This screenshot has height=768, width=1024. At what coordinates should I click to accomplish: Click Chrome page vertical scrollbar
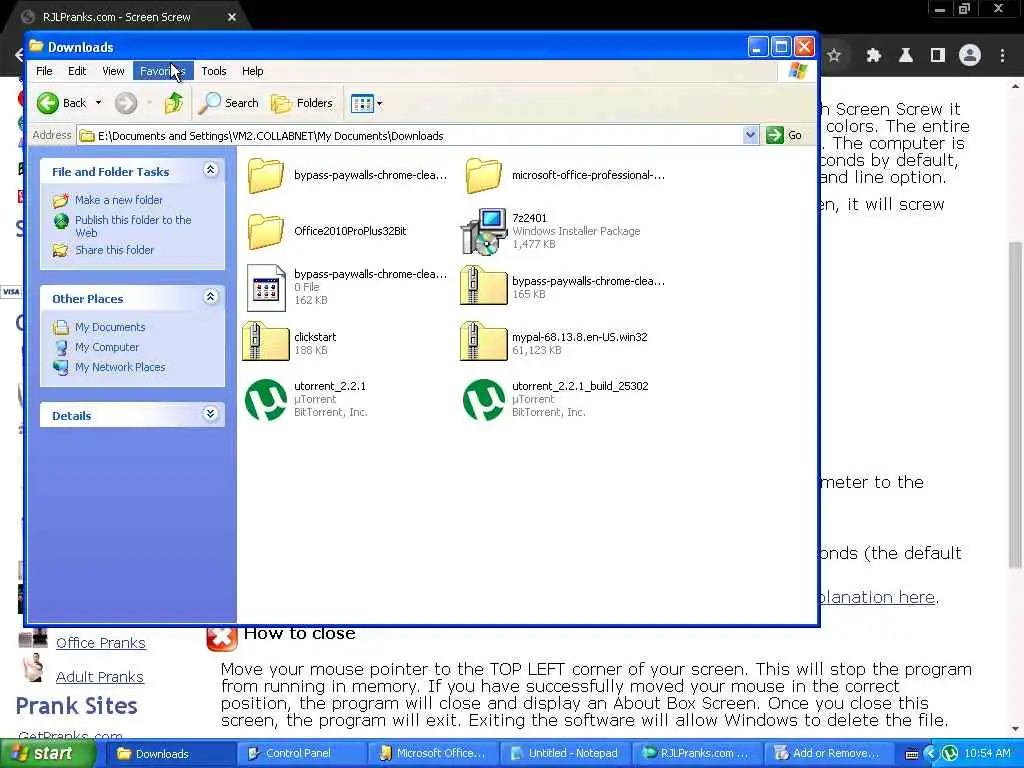[1016, 406]
